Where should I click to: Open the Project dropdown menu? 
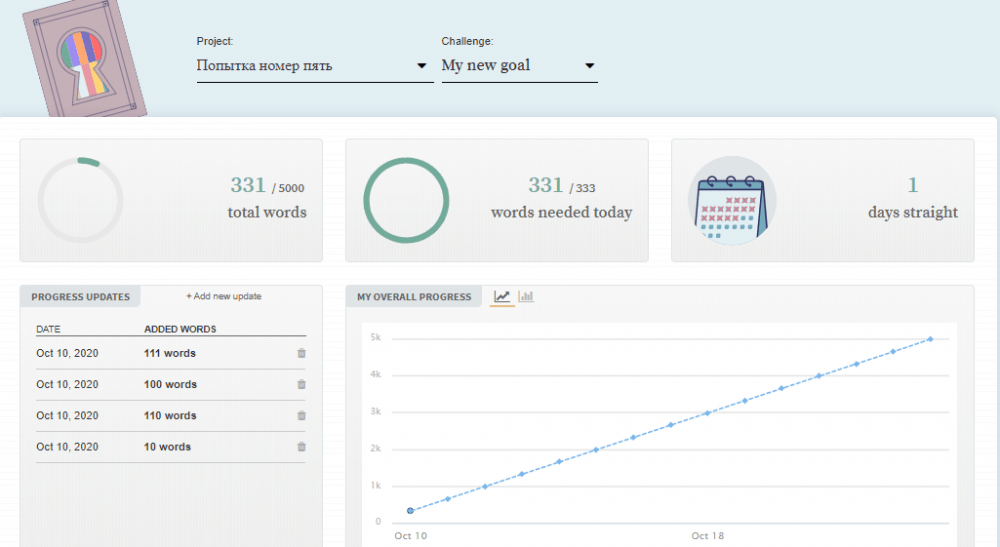pos(314,66)
